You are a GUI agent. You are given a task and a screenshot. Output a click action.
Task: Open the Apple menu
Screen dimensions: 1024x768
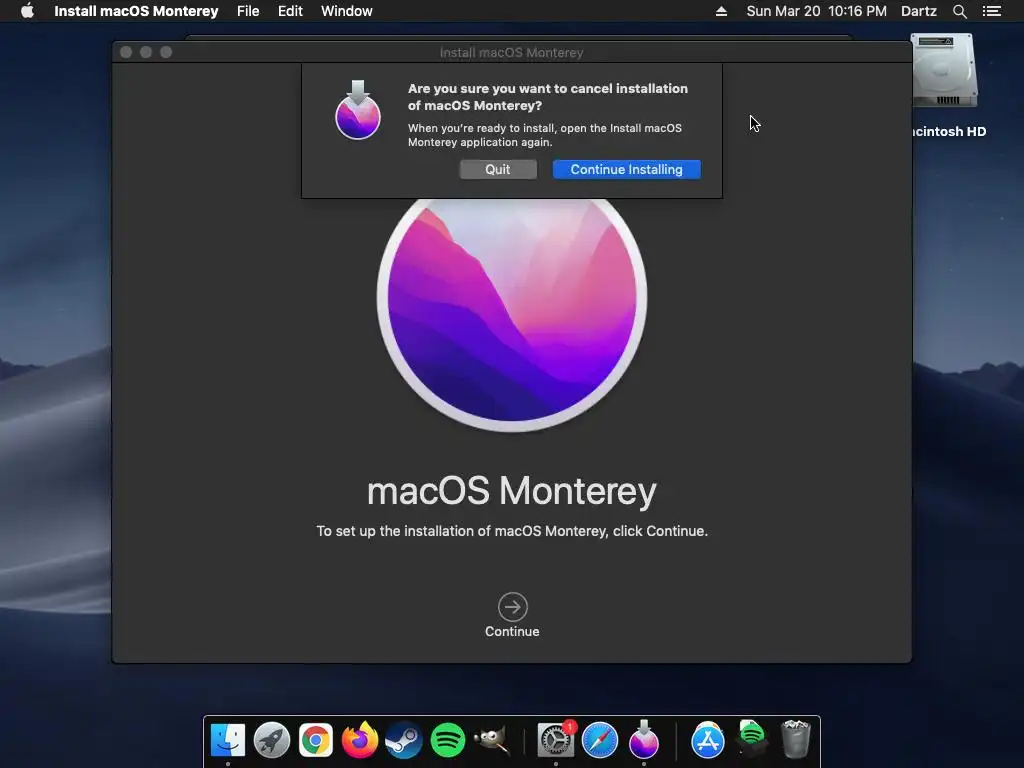[27, 11]
